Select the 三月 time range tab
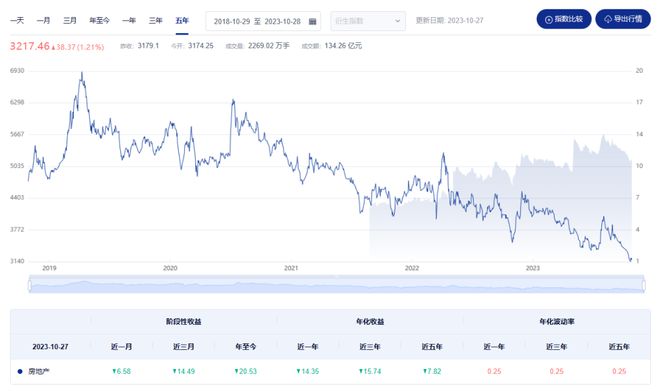The height and width of the screenshot is (391, 660). [x=70, y=20]
